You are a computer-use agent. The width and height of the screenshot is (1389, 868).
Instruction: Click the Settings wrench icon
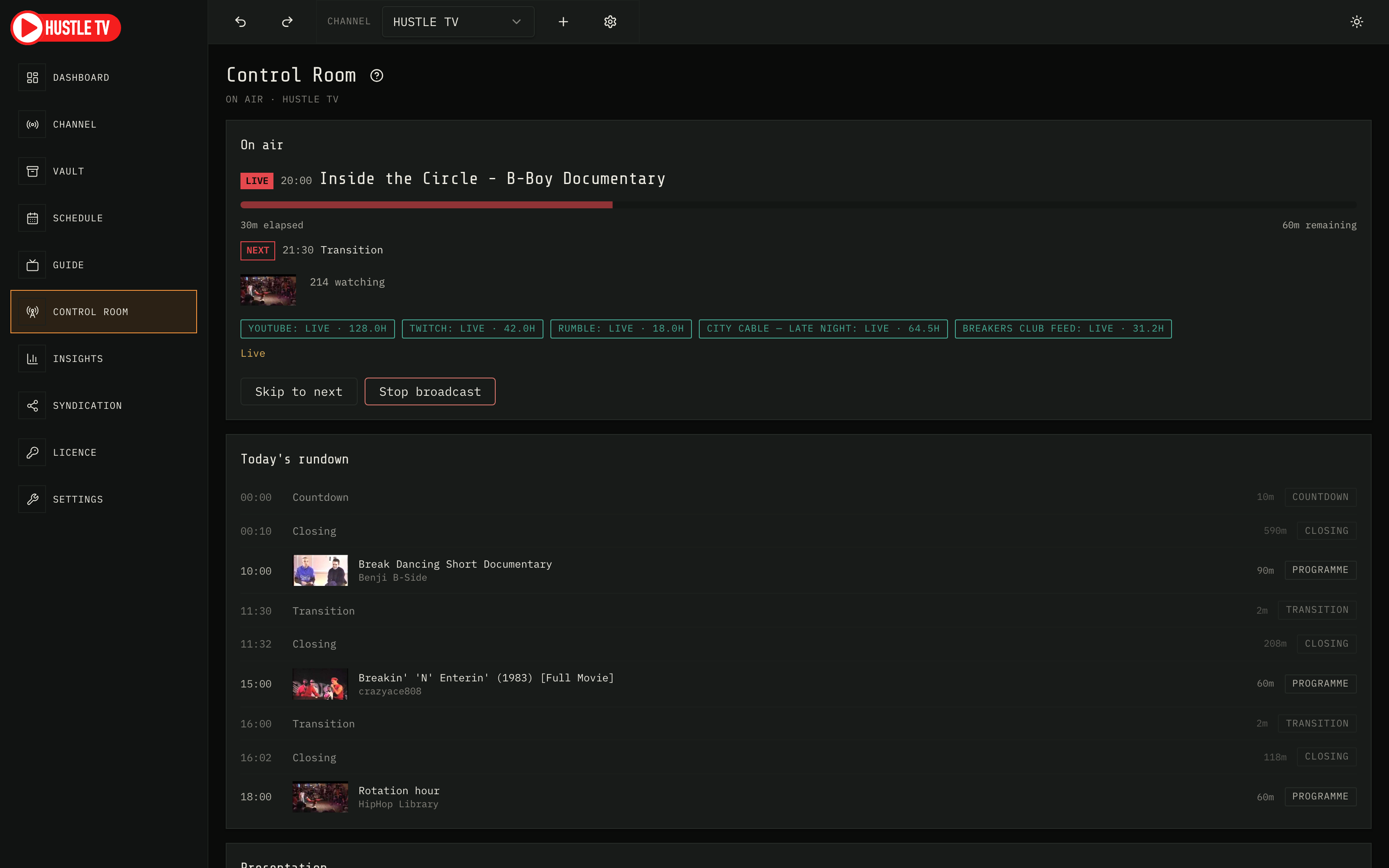click(32, 500)
